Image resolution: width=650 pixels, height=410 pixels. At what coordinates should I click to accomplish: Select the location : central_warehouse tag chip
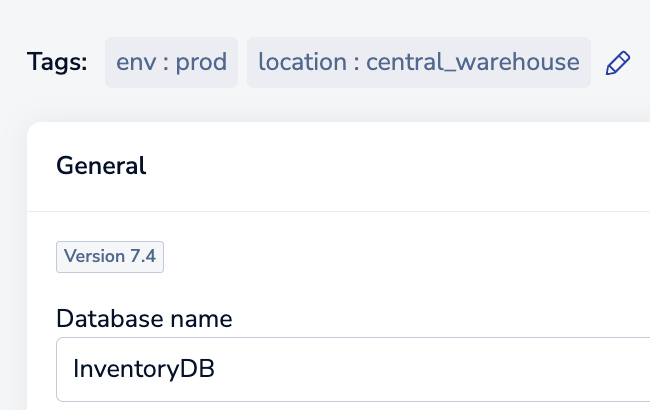click(419, 63)
